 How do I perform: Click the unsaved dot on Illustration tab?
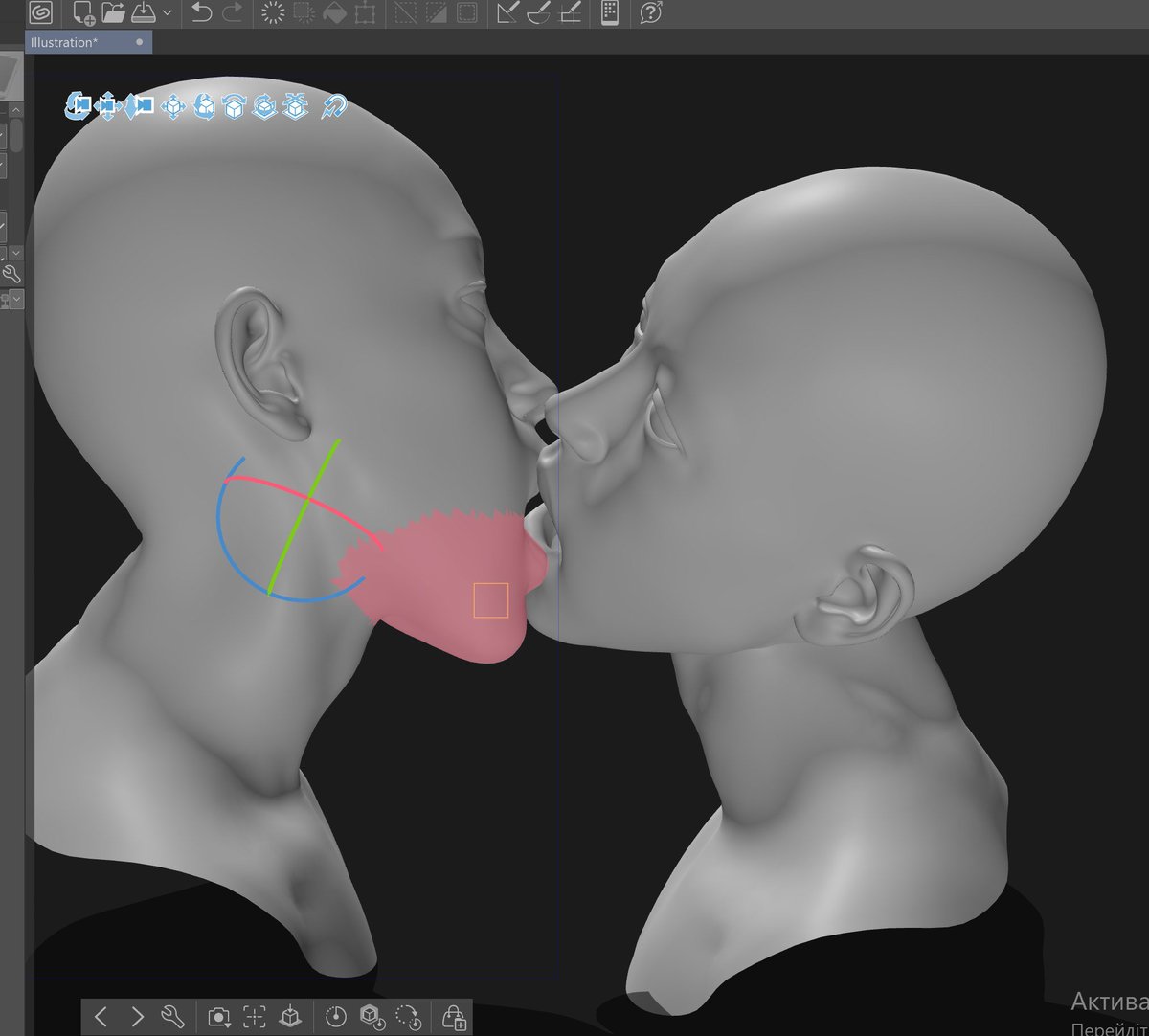[140, 42]
